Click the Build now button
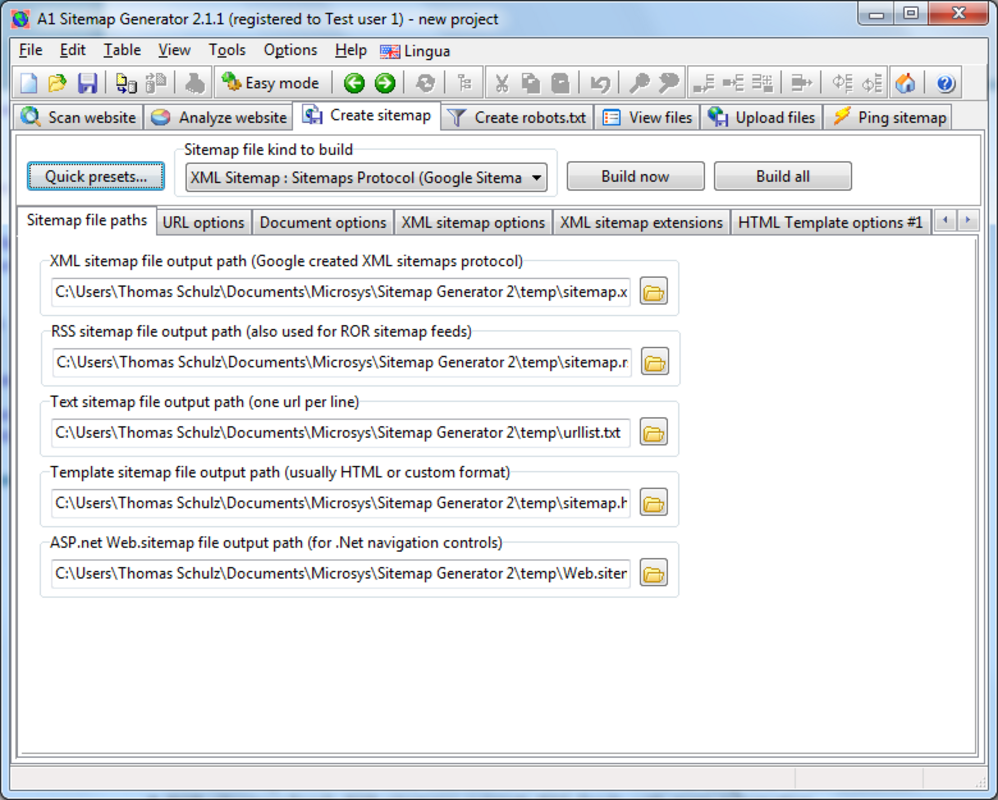Viewport: 998px width, 800px height. click(x=635, y=176)
